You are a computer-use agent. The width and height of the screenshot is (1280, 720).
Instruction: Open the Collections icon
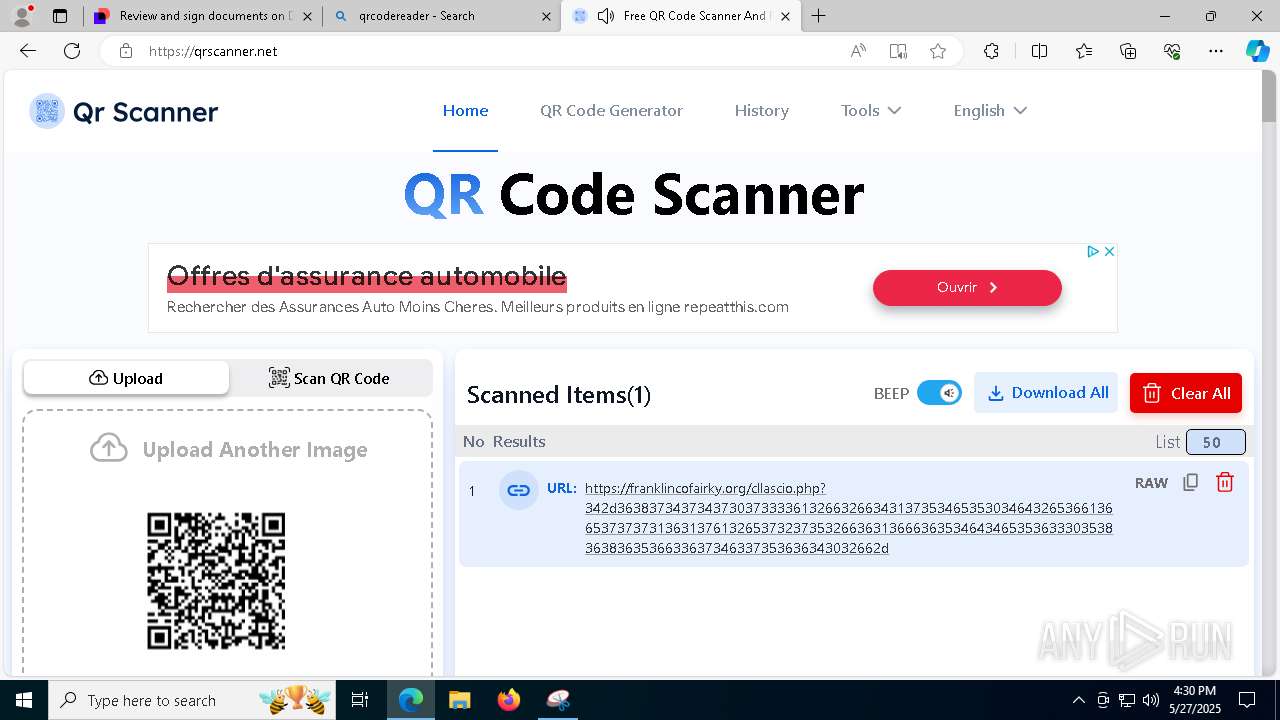coord(1128,51)
